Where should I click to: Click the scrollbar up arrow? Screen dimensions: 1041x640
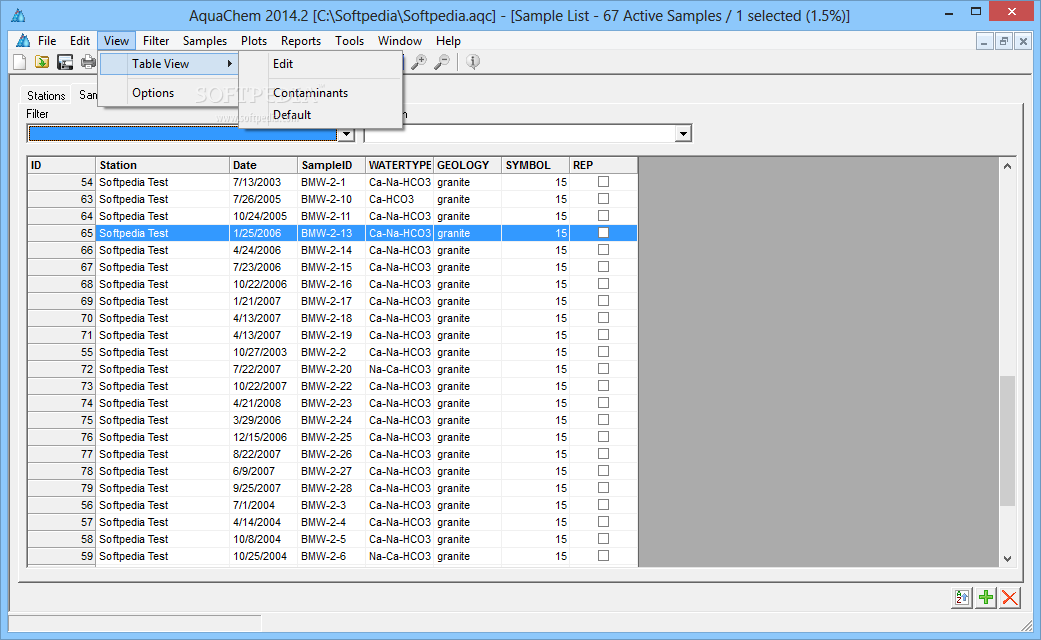coord(1007,166)
